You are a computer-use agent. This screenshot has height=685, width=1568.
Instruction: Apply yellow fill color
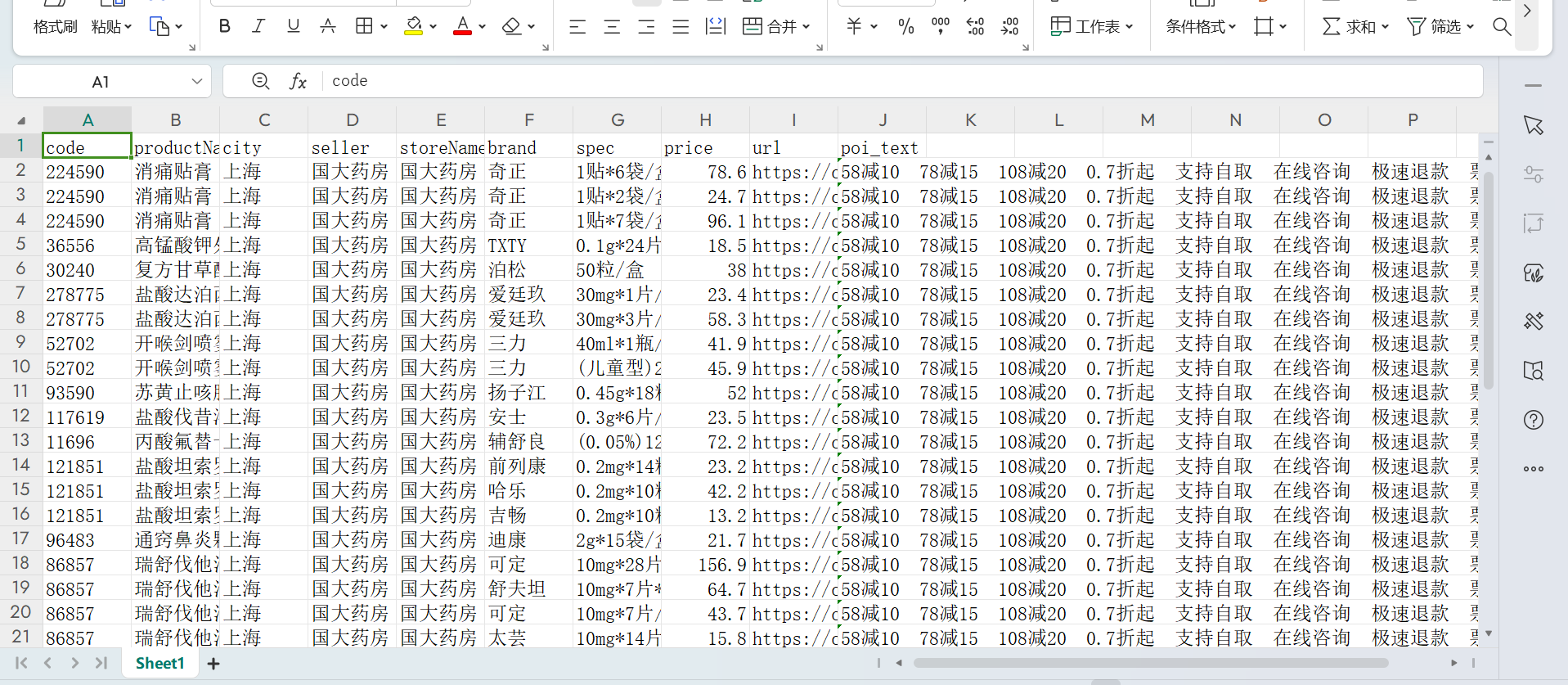pos(414,26)
